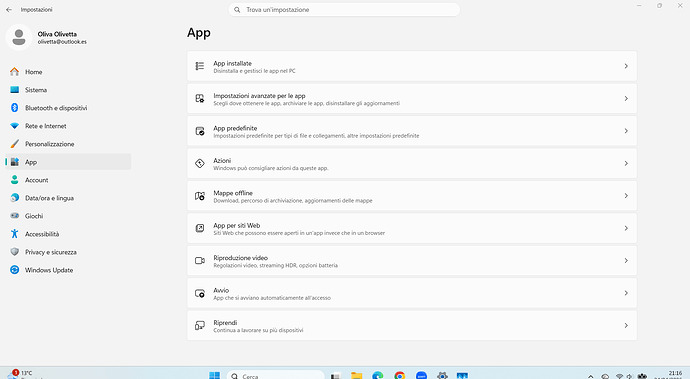This screenshot has height=379, width=690.
Task: Click the back arrow next to Impostazioni
Action: click(9, 9)
